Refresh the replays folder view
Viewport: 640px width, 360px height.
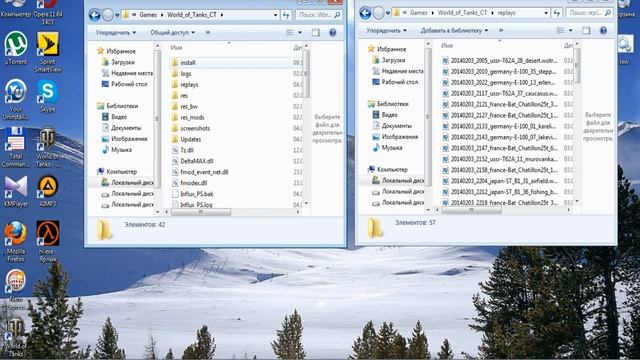(556, 13)
